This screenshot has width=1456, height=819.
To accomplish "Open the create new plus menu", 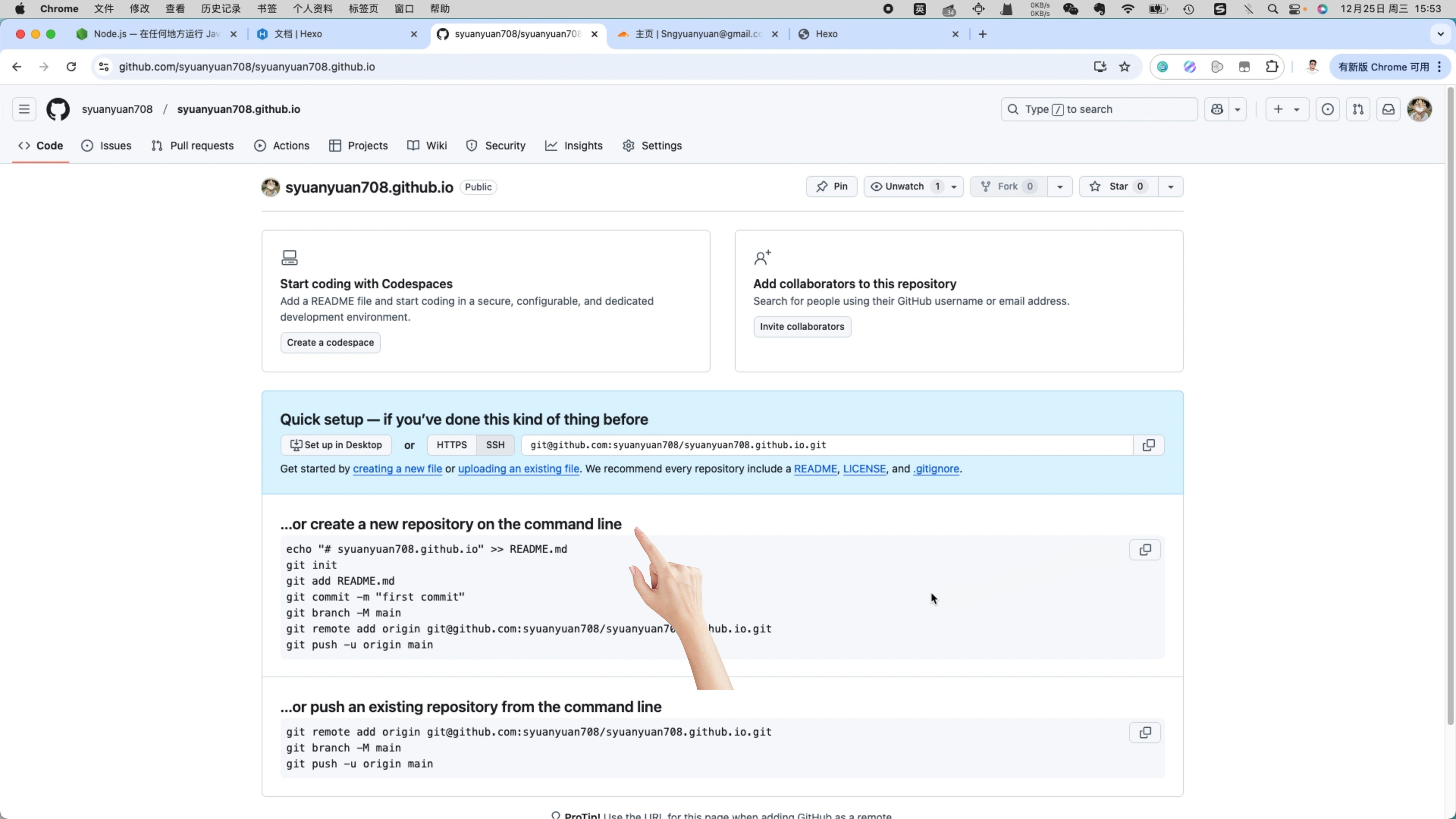I will 1287,109.
